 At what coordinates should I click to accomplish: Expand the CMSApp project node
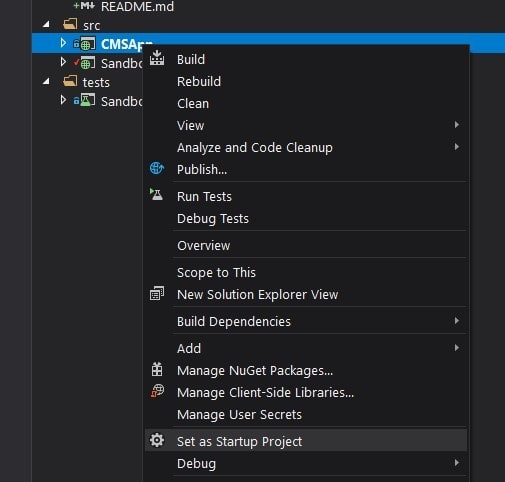(x=63, y=43)
